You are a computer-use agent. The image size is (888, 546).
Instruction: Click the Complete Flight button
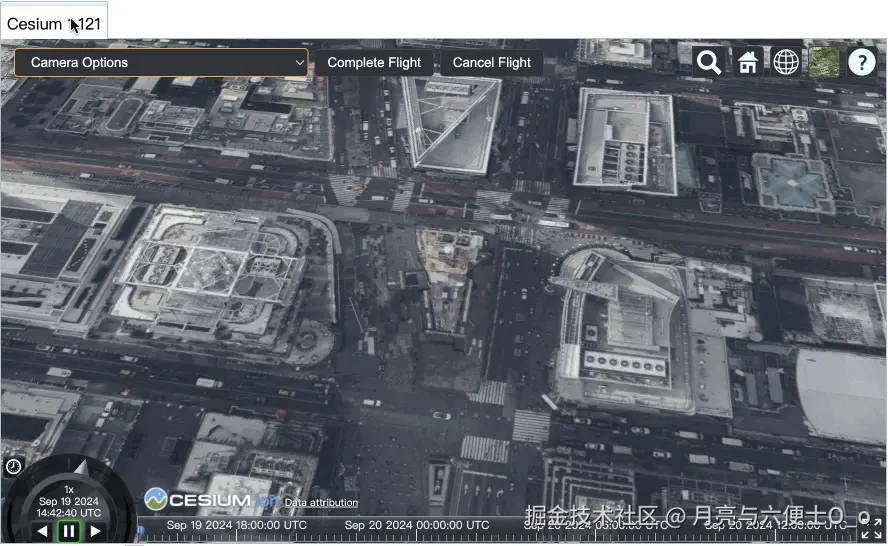[x=374, y=62]
